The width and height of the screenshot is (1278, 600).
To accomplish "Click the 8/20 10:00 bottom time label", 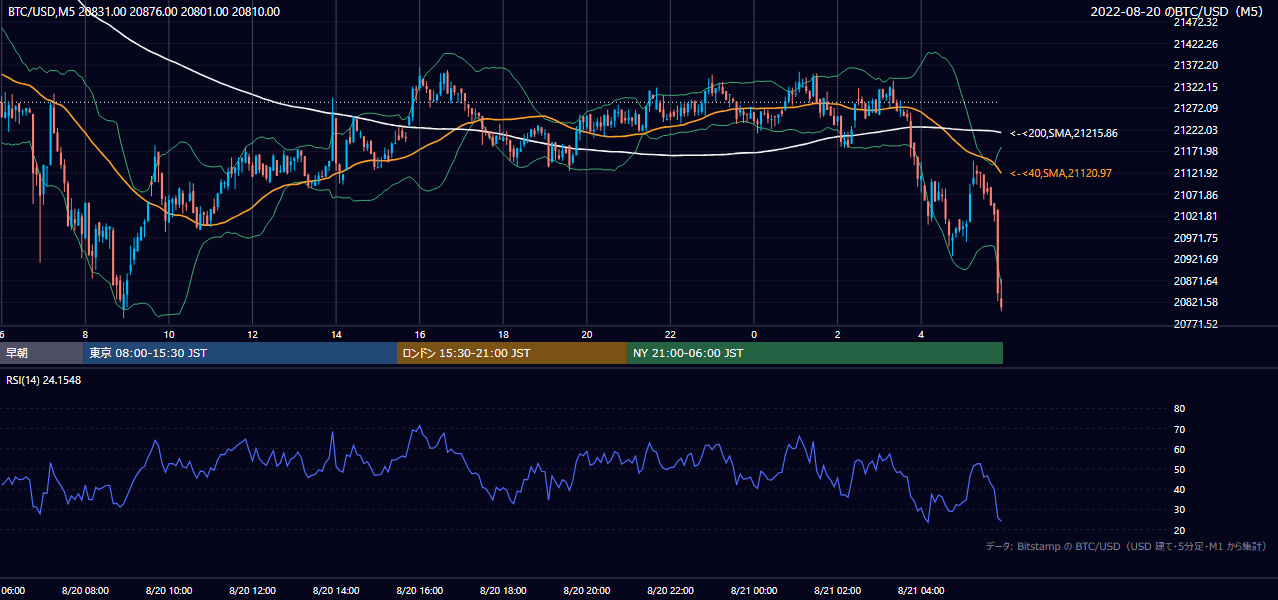I will coord(169,591).
